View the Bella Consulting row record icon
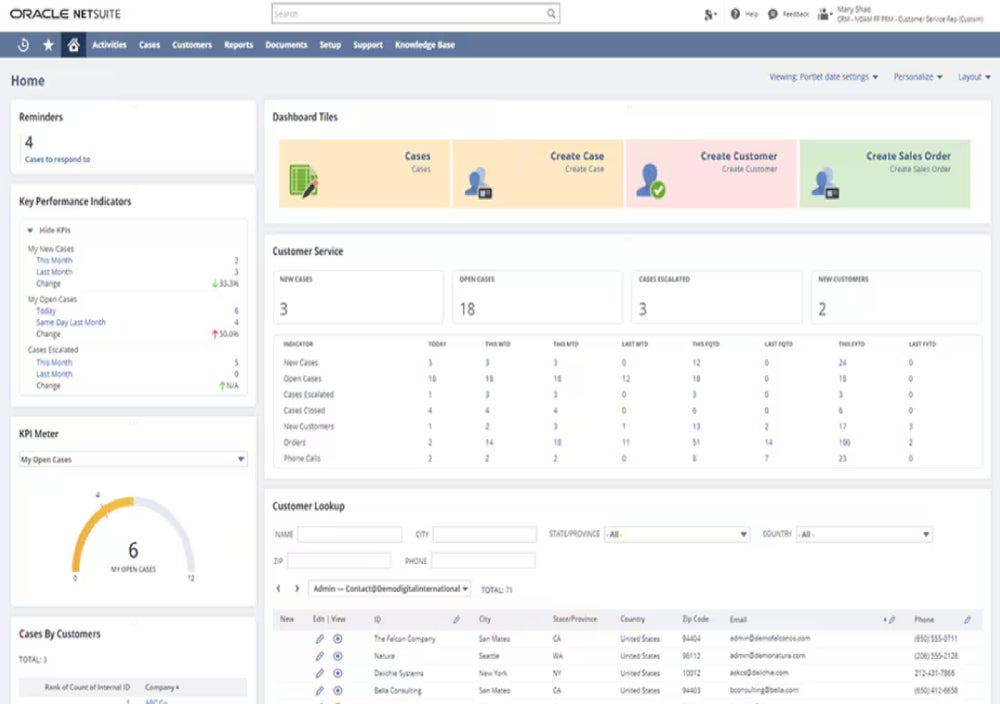 pos(338,691)
